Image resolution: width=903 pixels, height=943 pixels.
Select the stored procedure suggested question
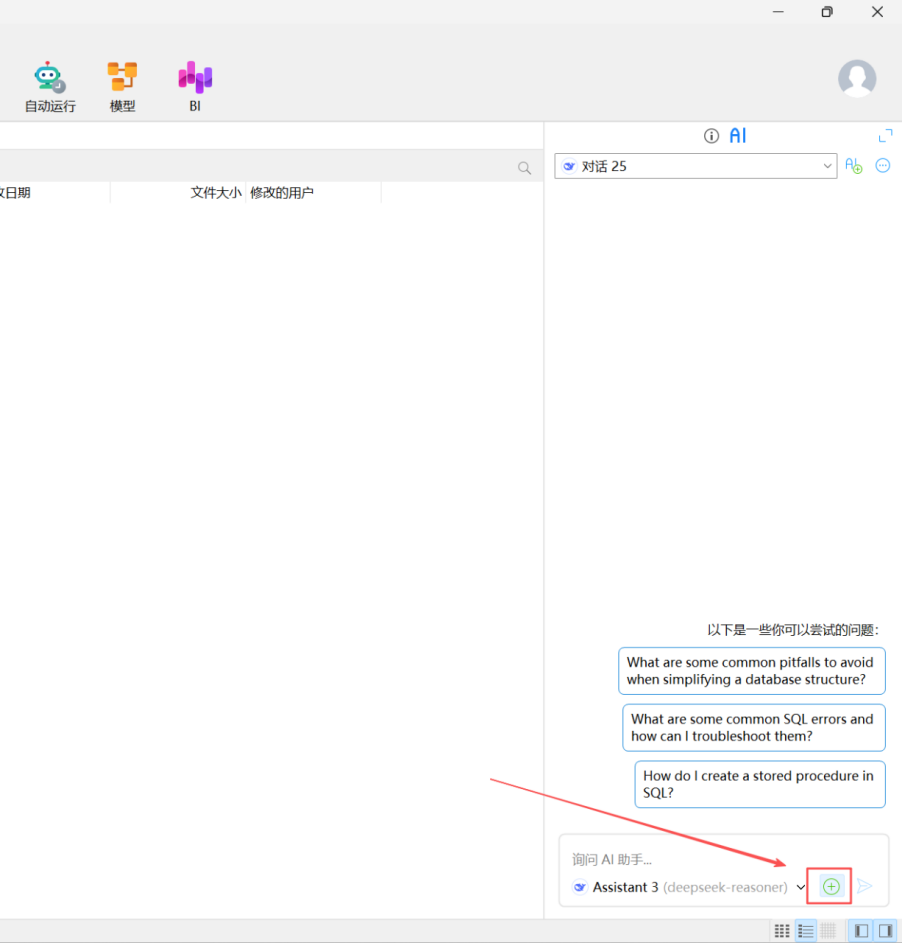click(759, 784)
